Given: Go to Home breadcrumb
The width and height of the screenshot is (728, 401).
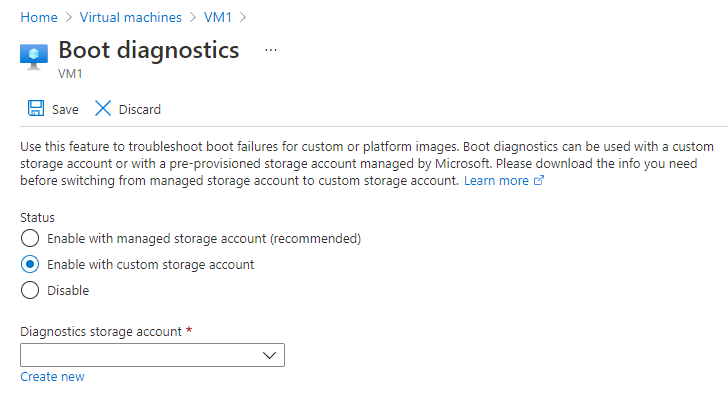Looking at the screenshot, I should 37,17.
